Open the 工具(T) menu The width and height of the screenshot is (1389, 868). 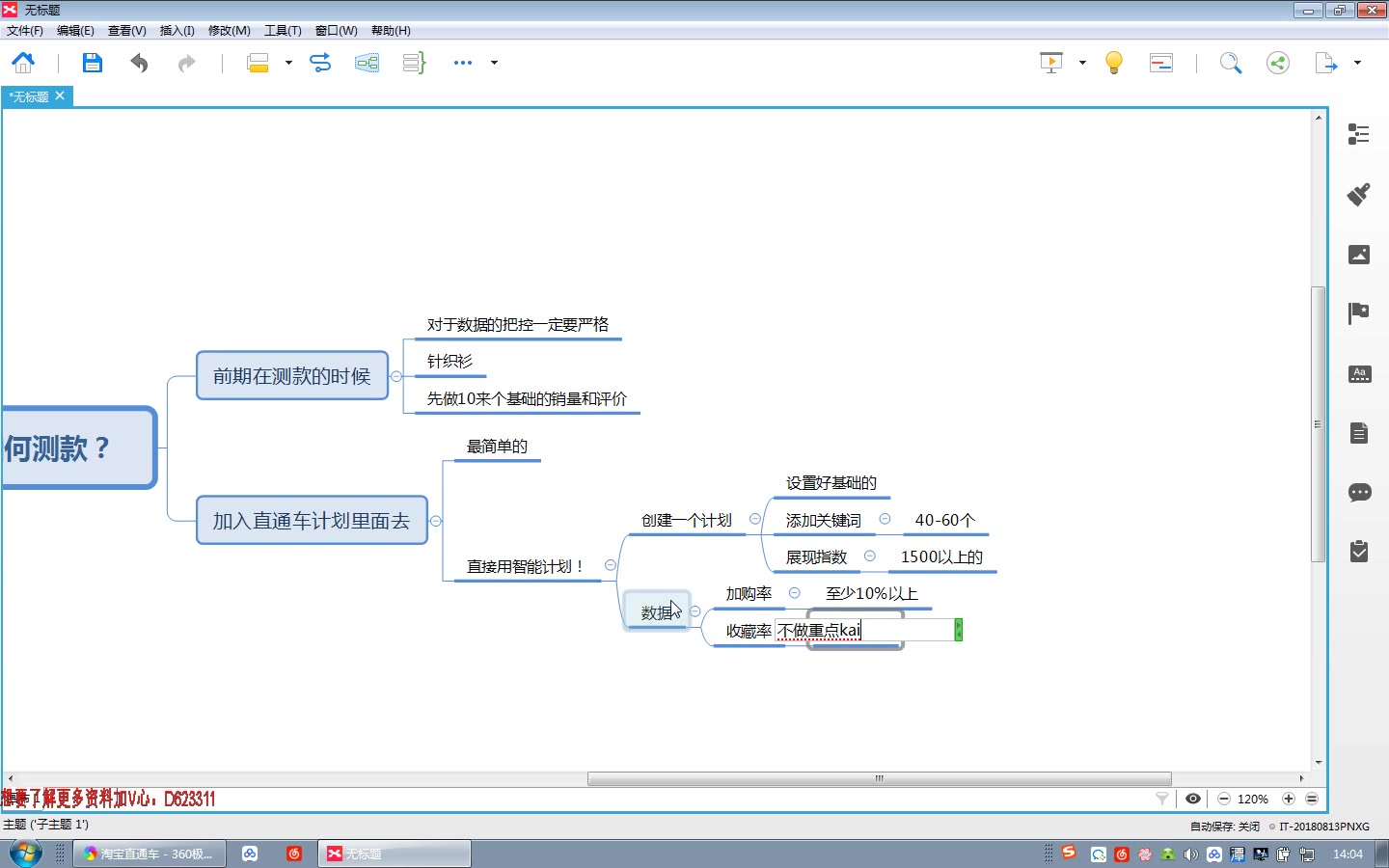pos(283,31)
